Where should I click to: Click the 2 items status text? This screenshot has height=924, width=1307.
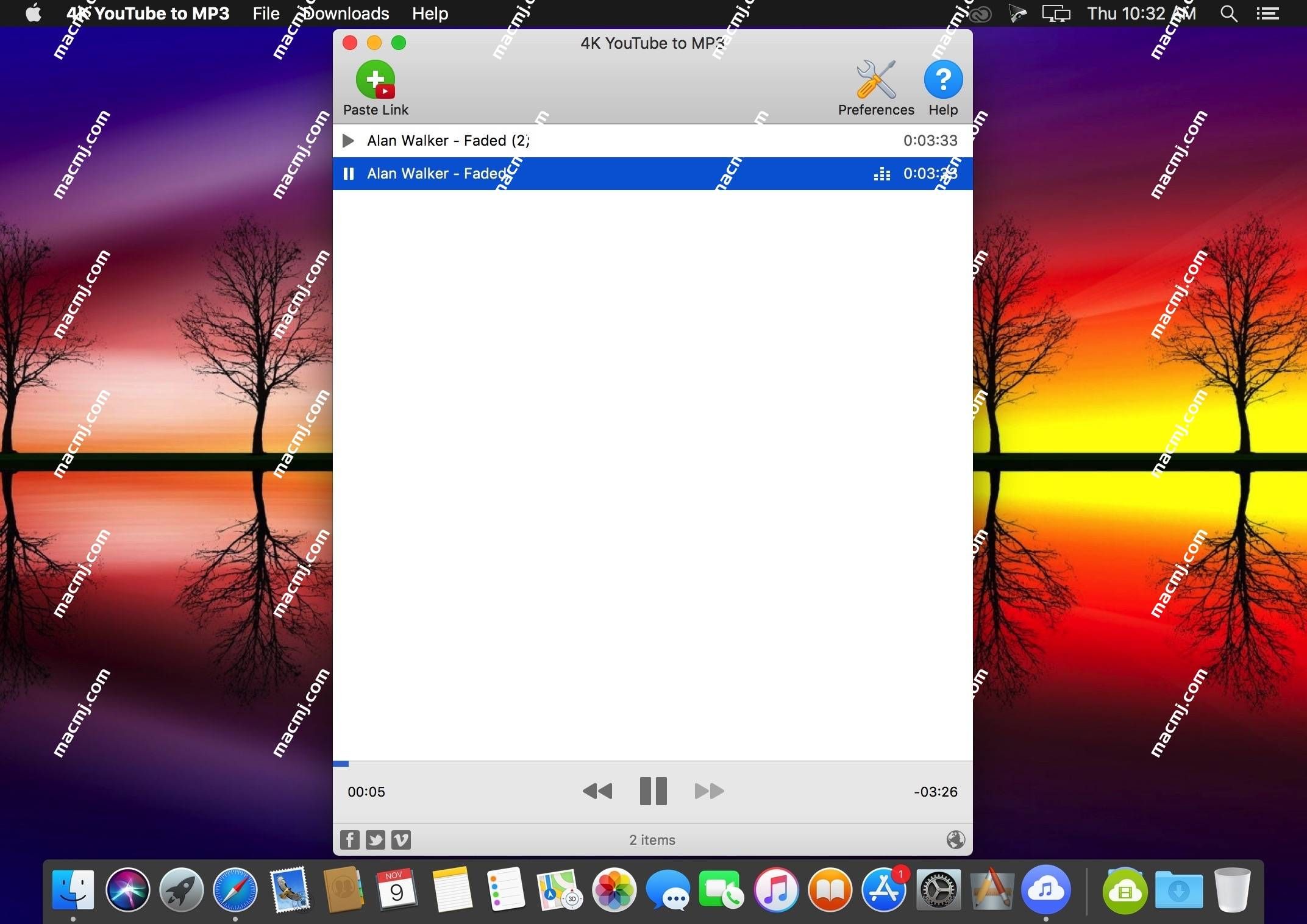[x=652, y=840]
